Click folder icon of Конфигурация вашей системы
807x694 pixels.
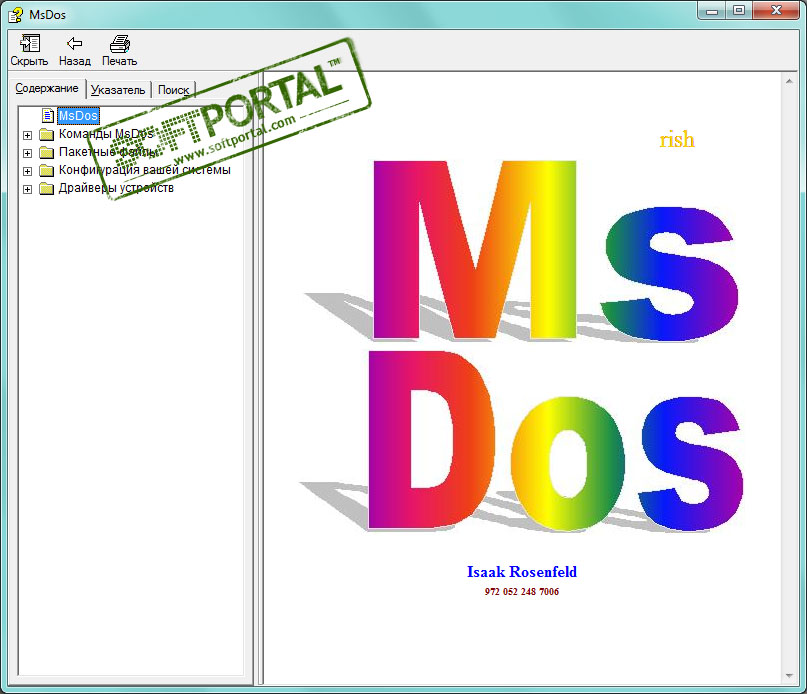click(47, 170)
